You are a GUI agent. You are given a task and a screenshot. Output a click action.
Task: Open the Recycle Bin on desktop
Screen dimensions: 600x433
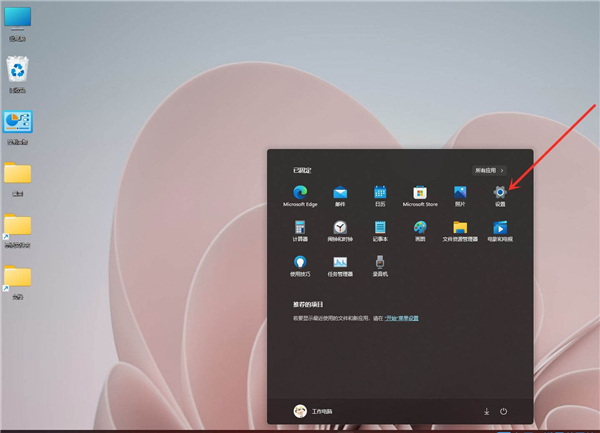(18, 75)
